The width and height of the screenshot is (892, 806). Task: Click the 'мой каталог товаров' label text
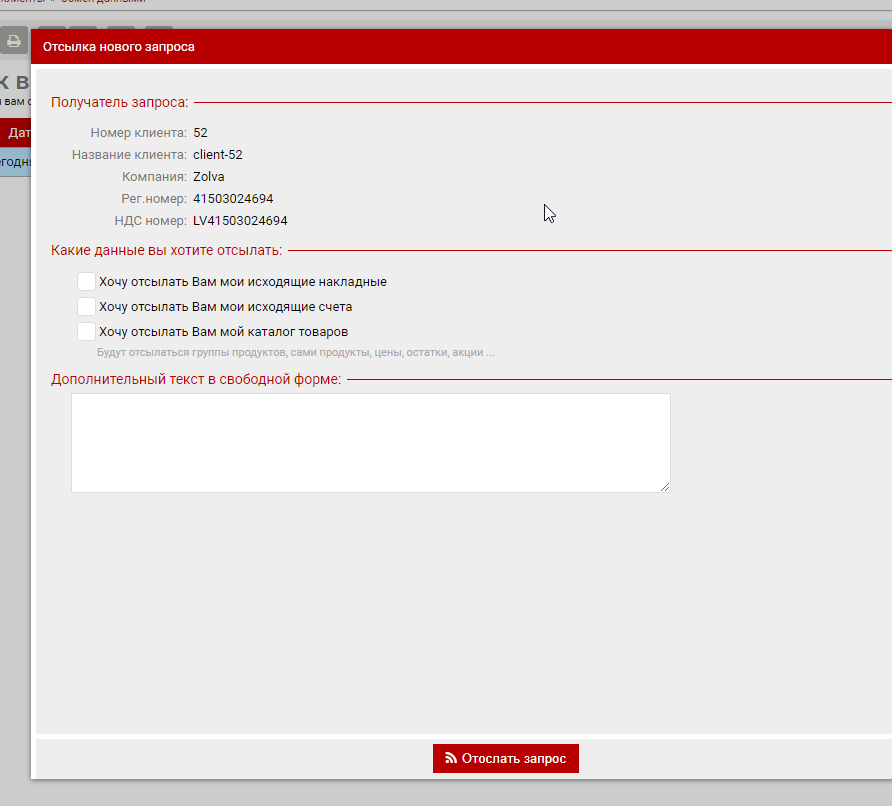[x=223, y=331]
